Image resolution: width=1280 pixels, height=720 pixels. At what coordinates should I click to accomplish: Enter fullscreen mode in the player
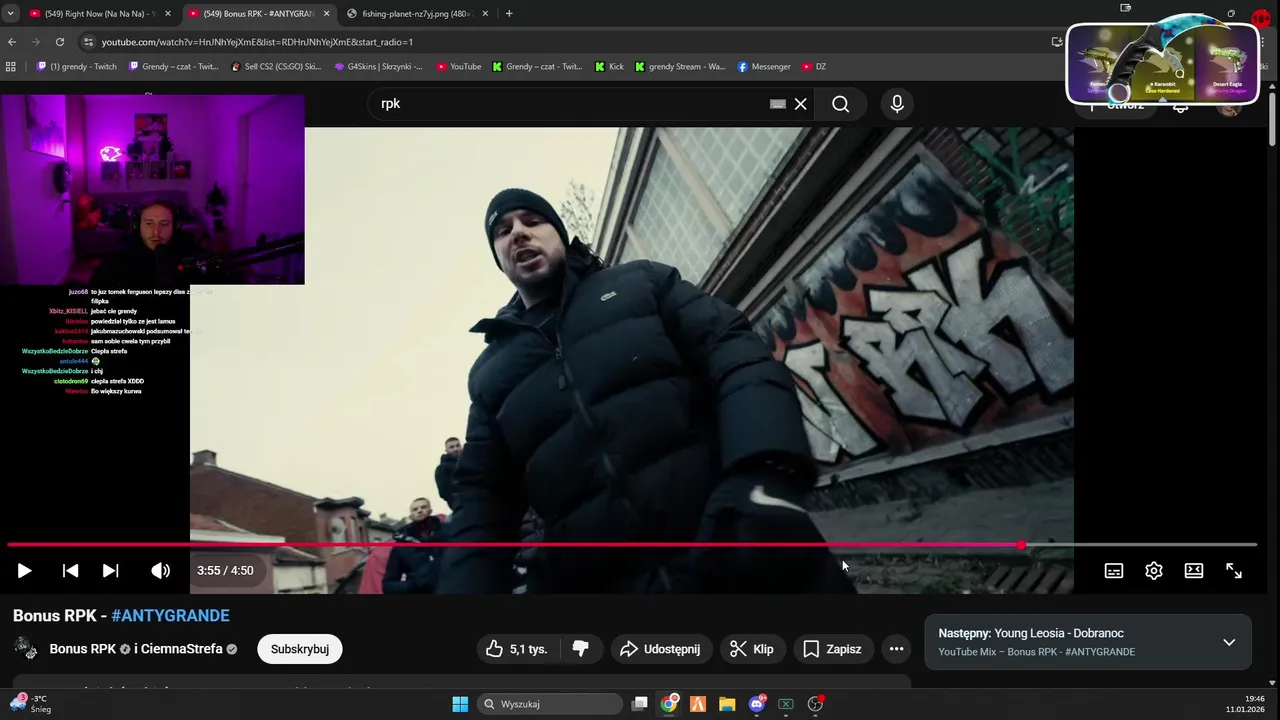point(1234,571)
